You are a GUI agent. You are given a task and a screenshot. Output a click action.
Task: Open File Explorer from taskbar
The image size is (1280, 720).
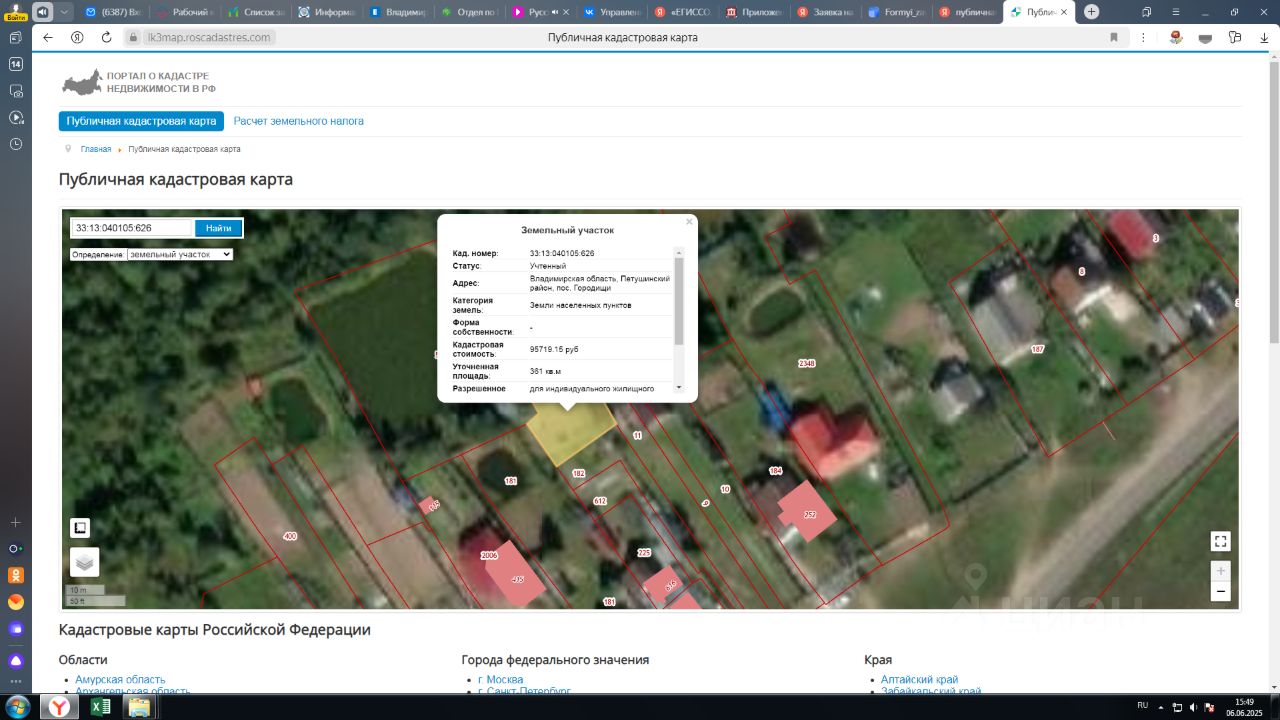point(139,707)
